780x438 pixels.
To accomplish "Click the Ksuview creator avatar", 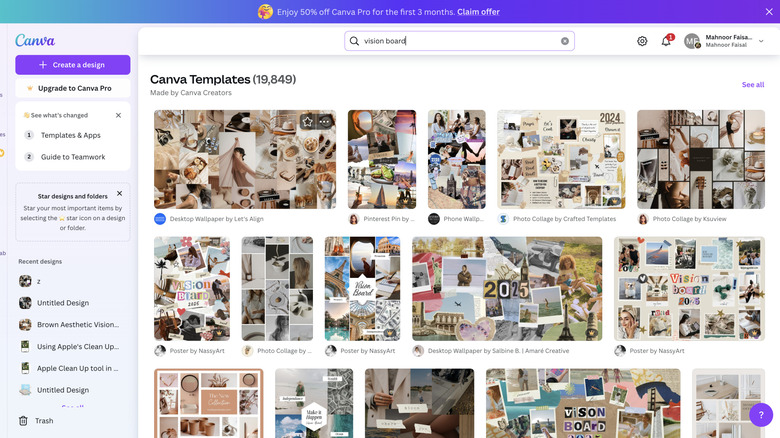I will tap(643, 219).
